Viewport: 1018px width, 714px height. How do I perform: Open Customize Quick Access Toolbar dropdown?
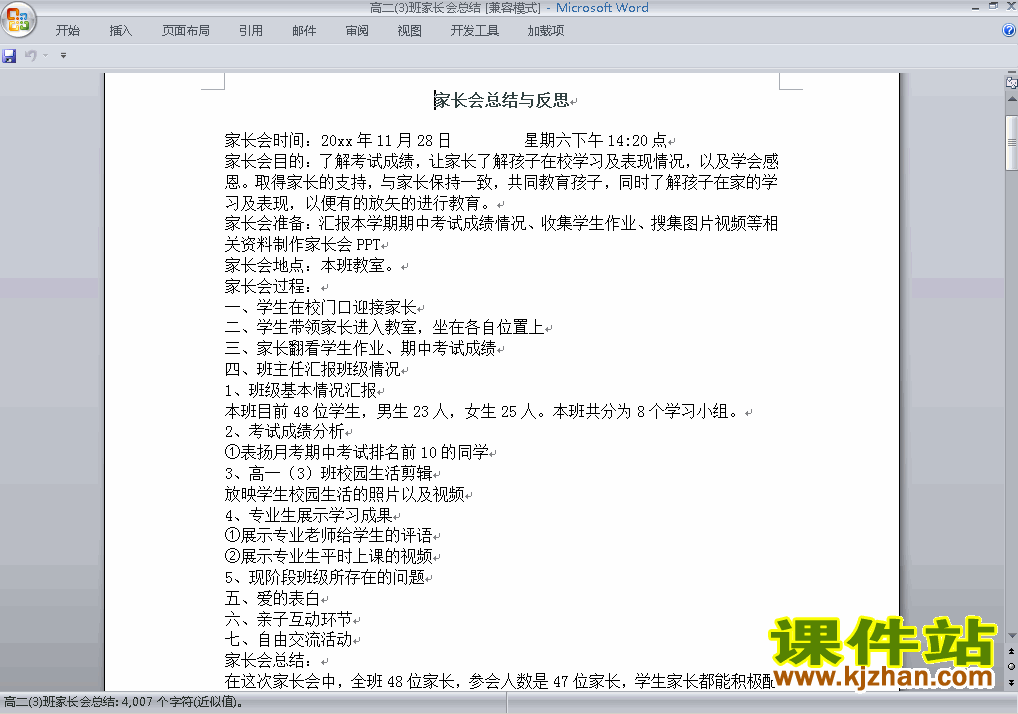click(x=63, y=56)
